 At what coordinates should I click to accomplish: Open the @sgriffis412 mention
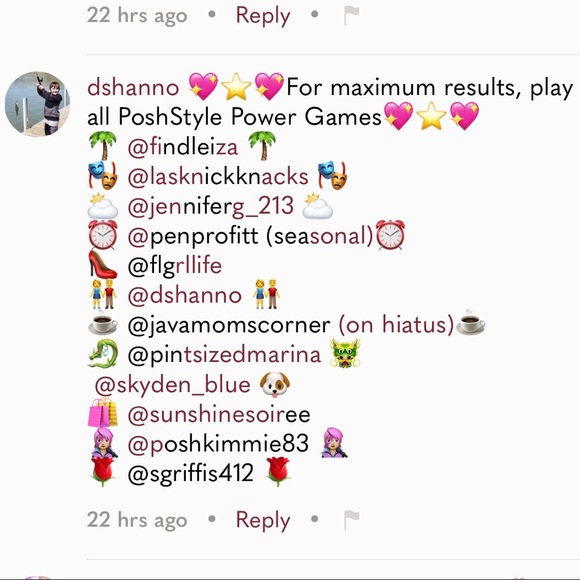click(190, 473)
